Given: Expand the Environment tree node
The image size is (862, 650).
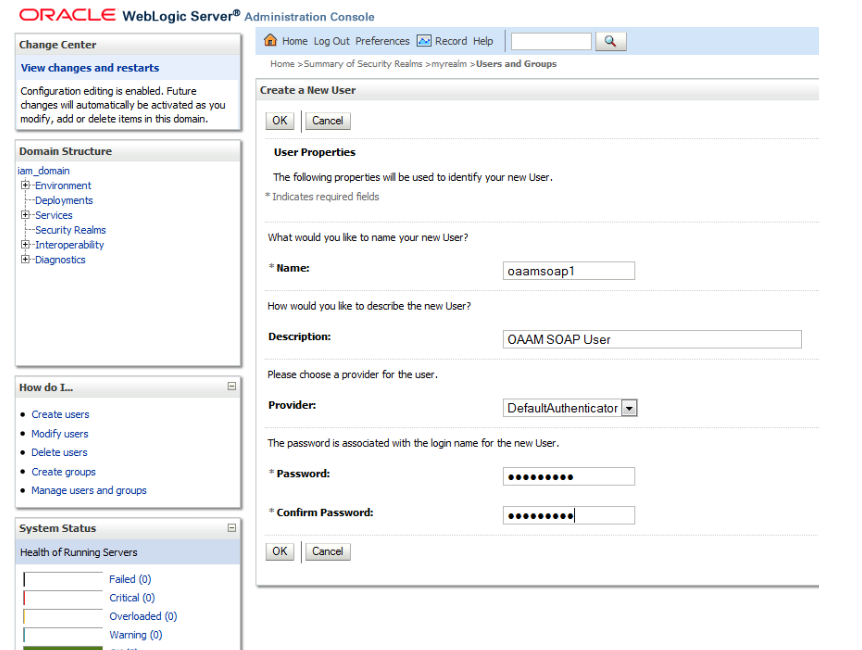Looking at the screenshot, I should pos(25,185).
